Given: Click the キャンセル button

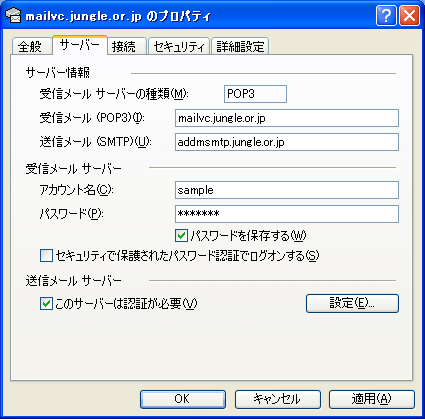Looking at the screenshot, I should (x=278, y=399).
